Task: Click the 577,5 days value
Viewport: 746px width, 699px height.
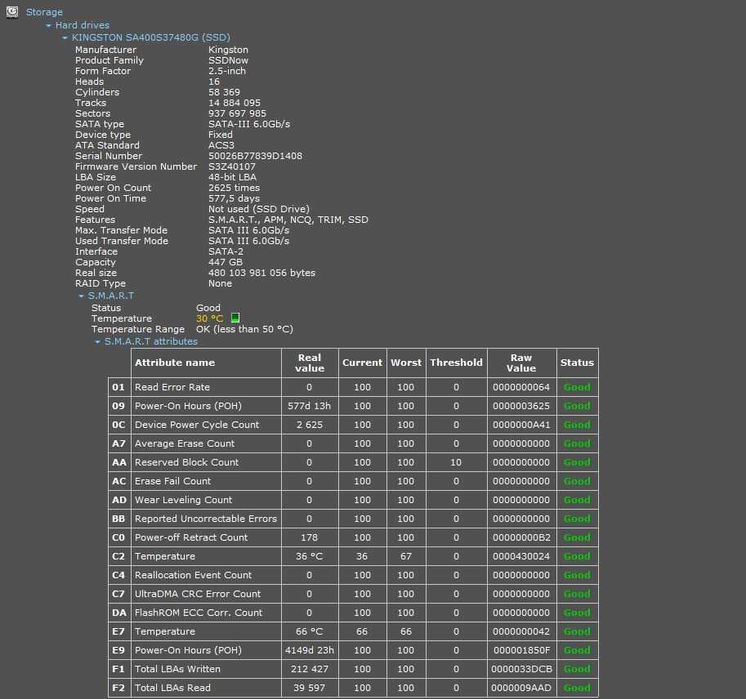Action: 234,198
